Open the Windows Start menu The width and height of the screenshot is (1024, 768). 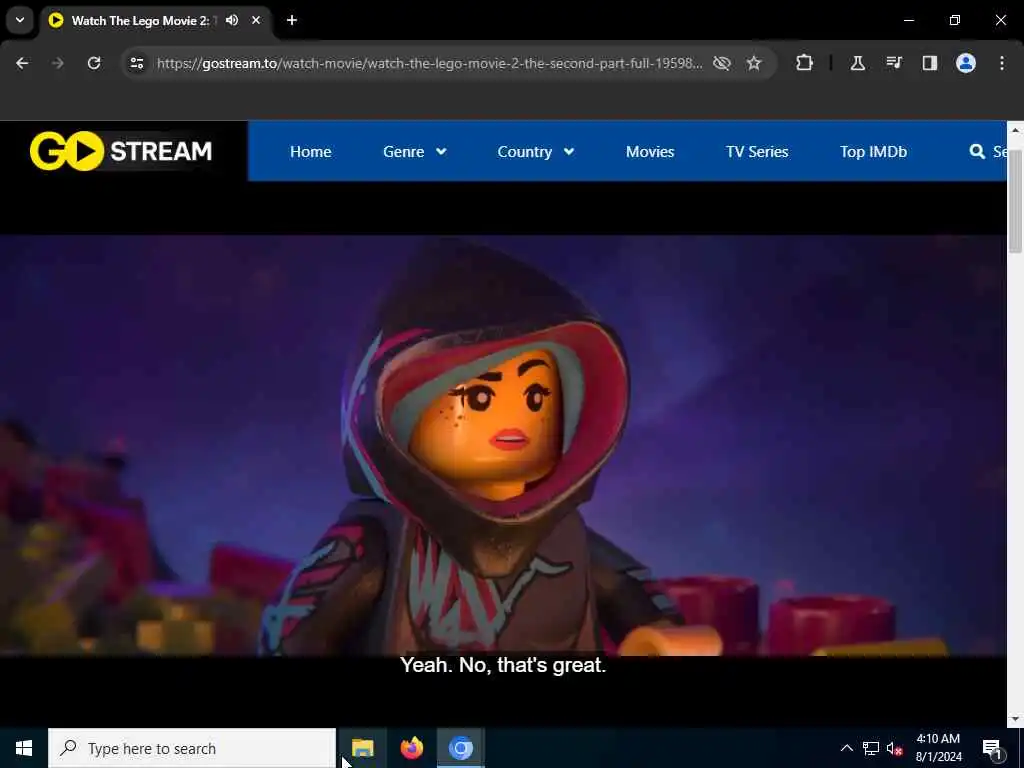(24, 748)
